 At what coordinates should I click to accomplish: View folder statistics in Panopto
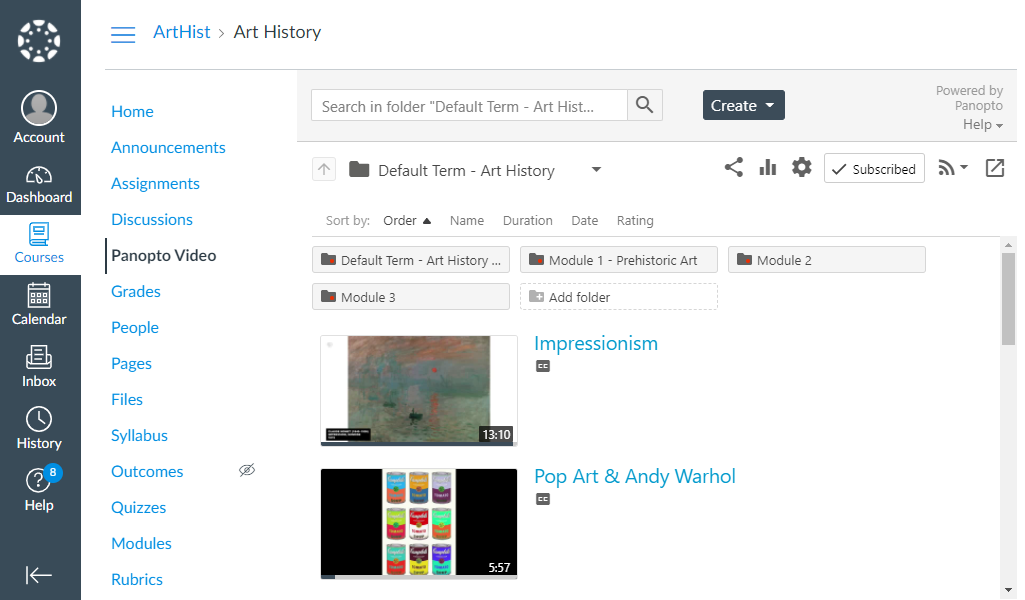coord(767,168)
